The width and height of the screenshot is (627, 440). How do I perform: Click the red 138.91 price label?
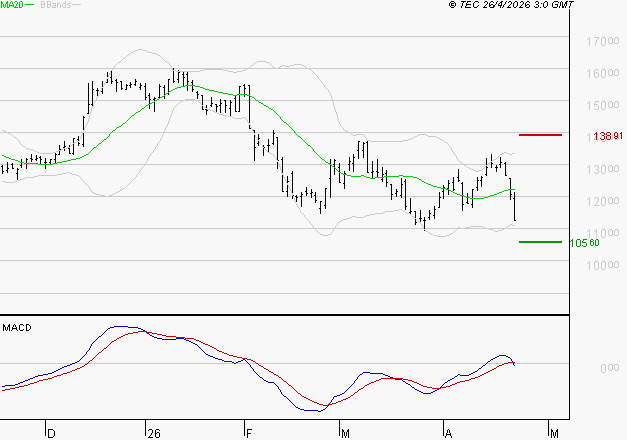608,136
